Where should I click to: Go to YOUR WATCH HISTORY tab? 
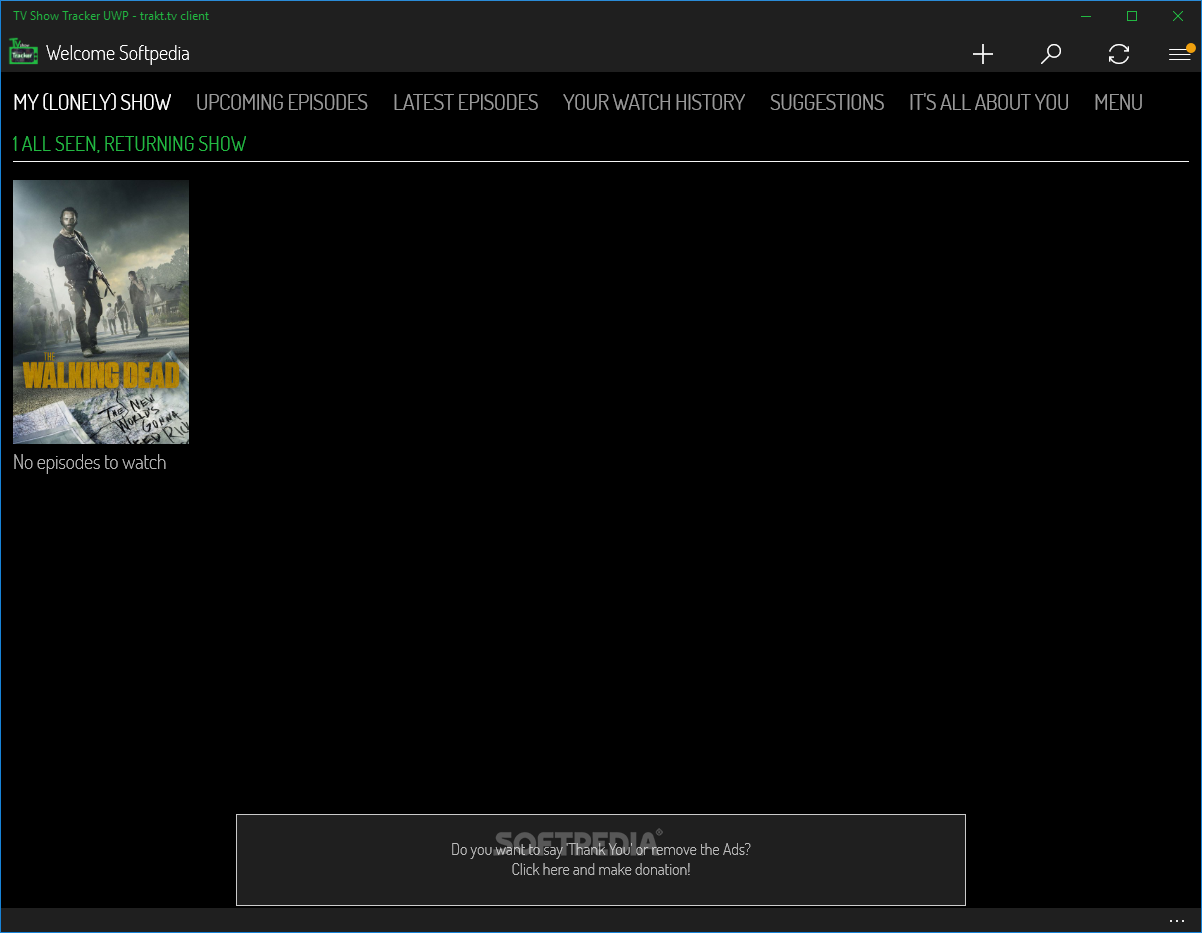point(654,103)
